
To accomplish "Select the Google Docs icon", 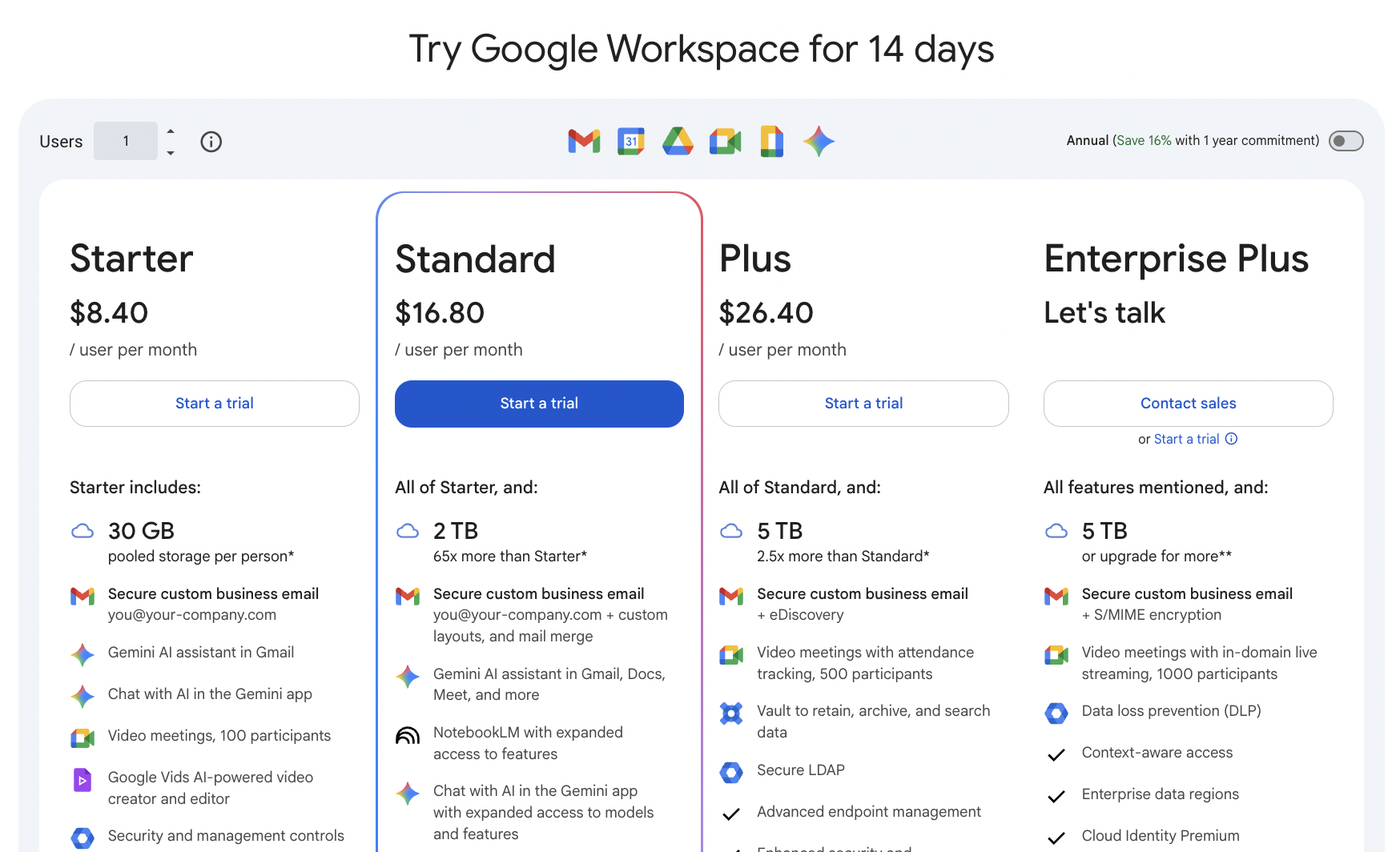I will click(x=771, y=141).
